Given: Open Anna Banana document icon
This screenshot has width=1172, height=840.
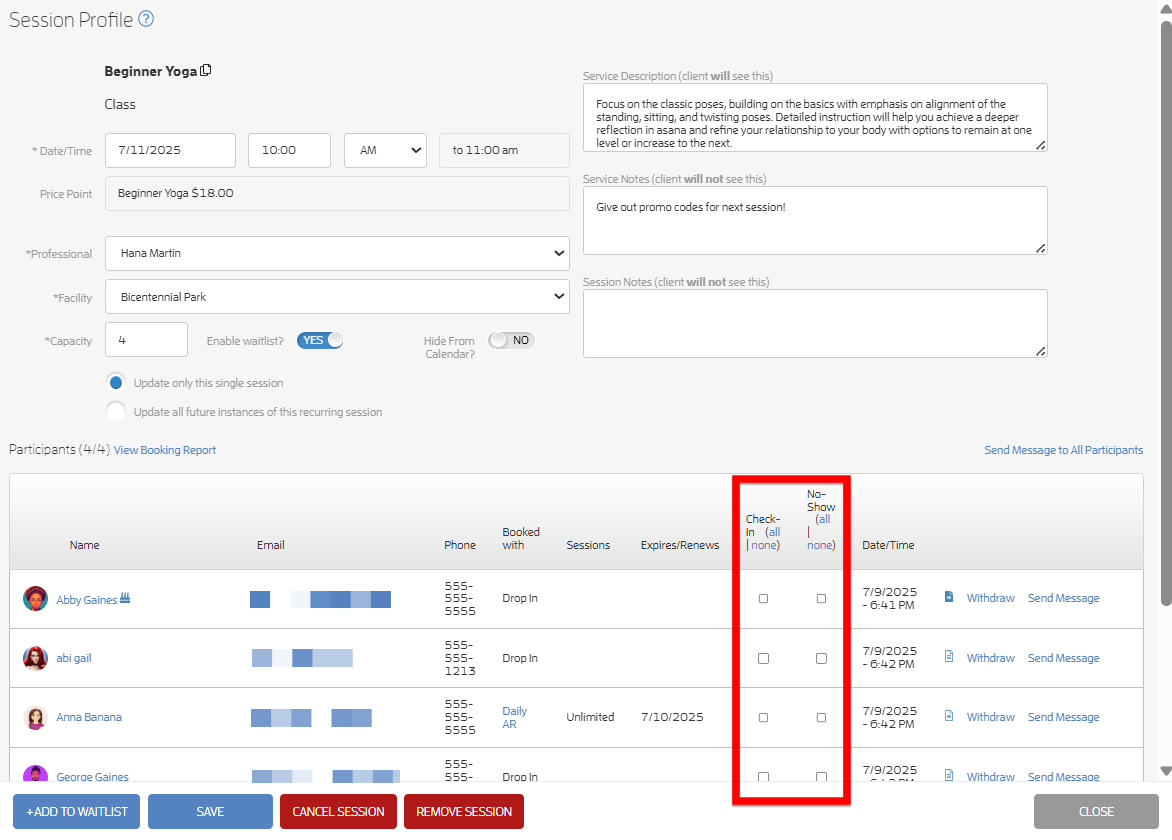Looking at the screenshot, I should pos(949,716).
